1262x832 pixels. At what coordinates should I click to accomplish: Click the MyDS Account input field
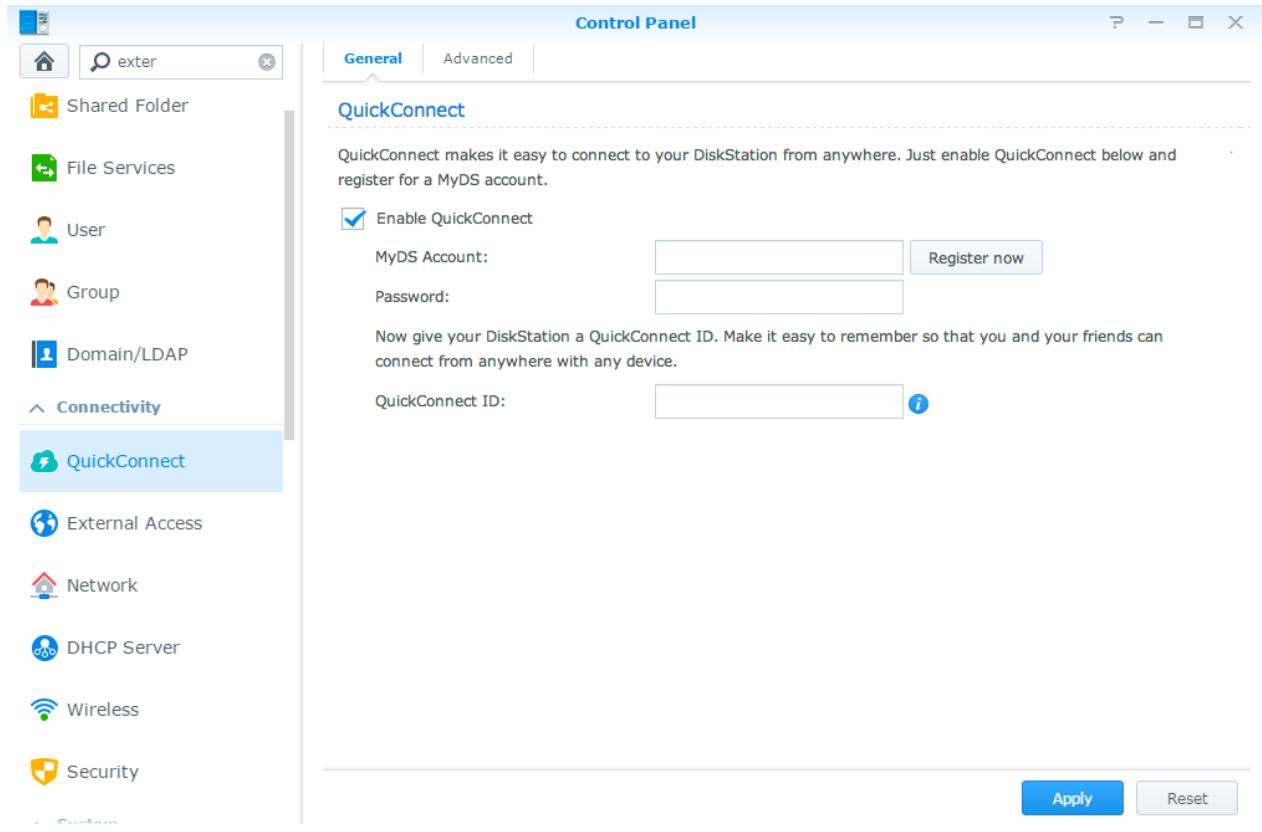(x=779, y=258)
